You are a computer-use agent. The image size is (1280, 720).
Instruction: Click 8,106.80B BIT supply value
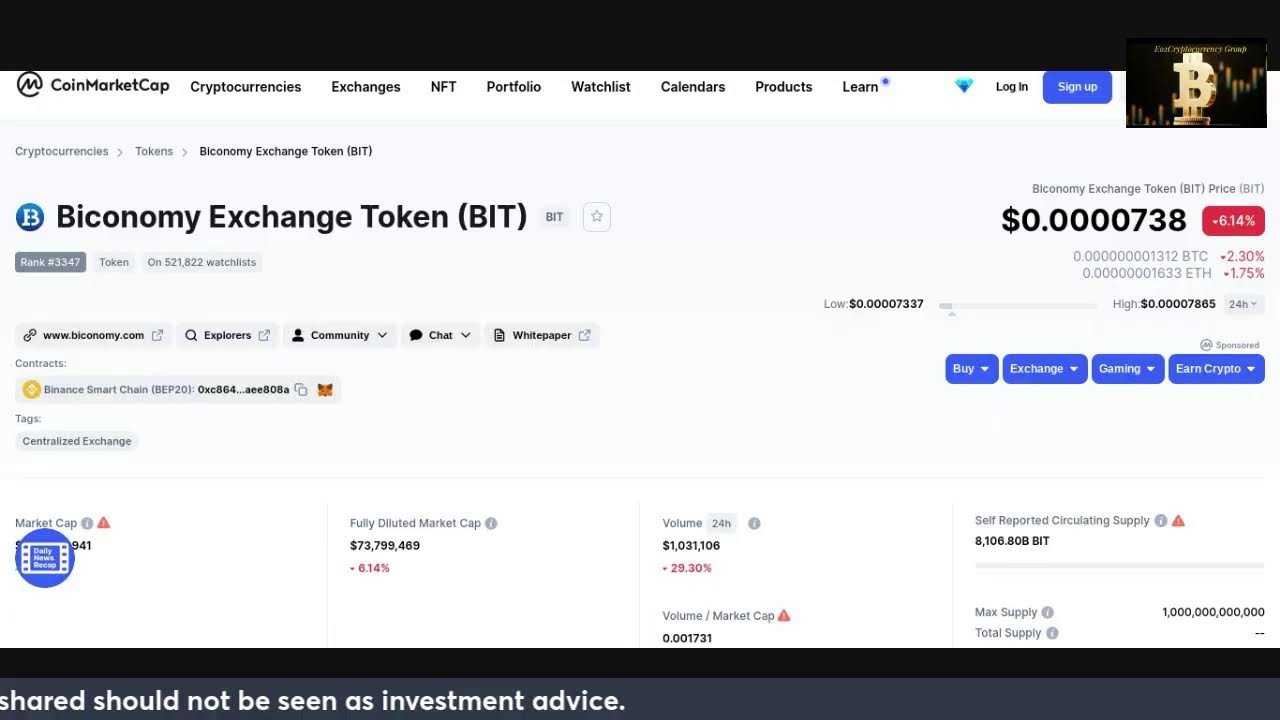[x=1012, y=541]
